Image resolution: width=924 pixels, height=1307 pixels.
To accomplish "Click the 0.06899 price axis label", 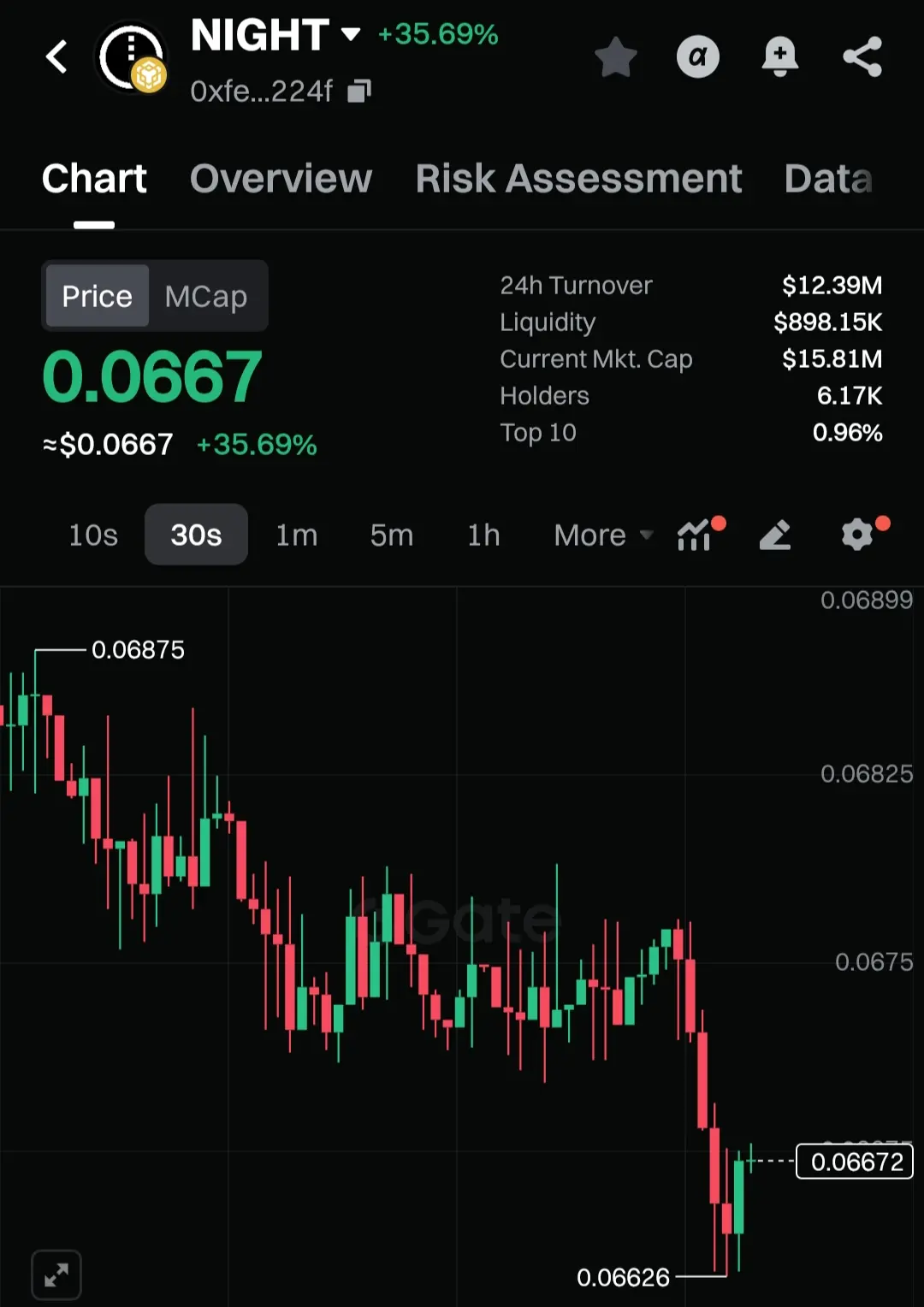I will coord(867,600).
